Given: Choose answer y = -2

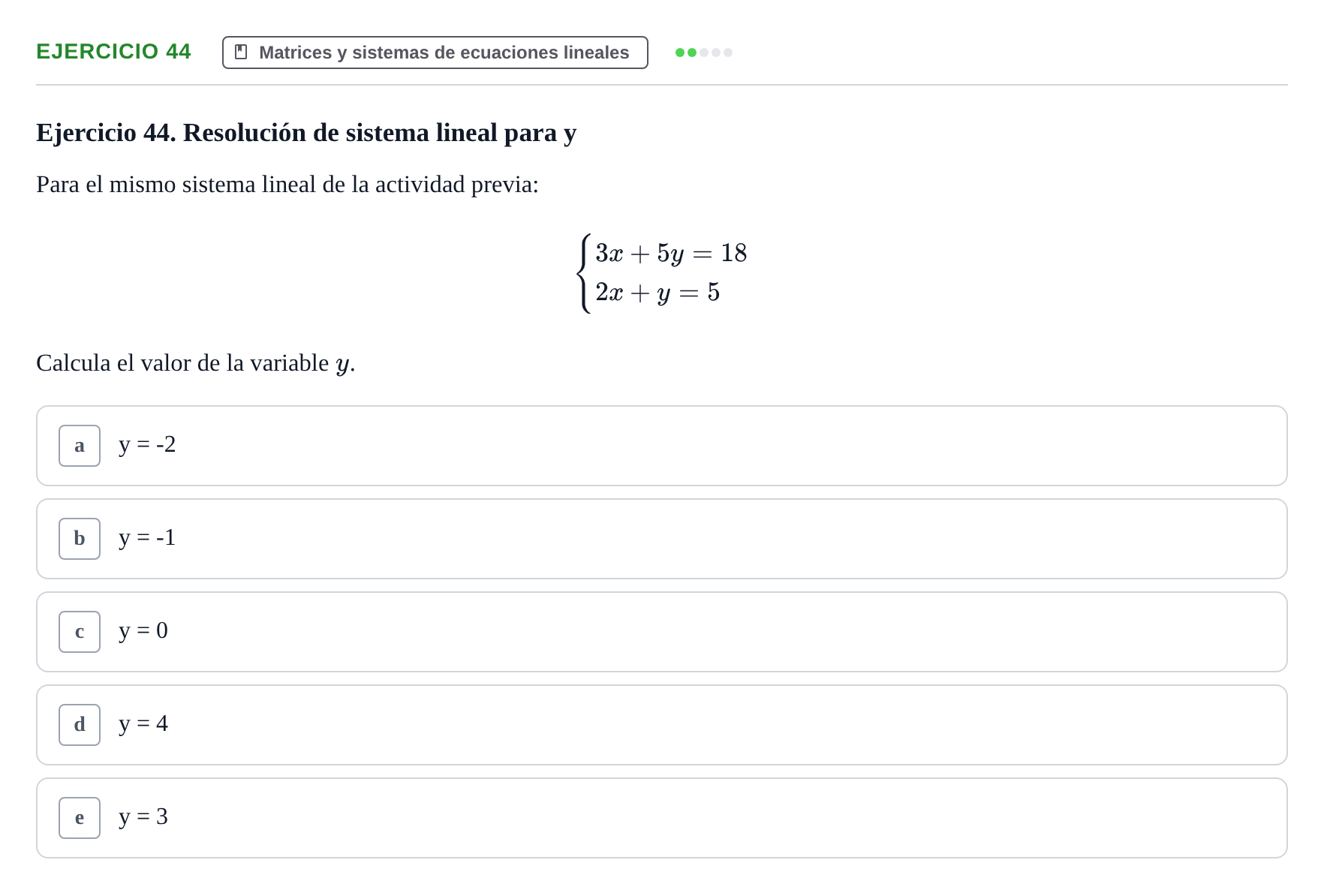Looking at the screenshot, I should [x=662, y=446].
